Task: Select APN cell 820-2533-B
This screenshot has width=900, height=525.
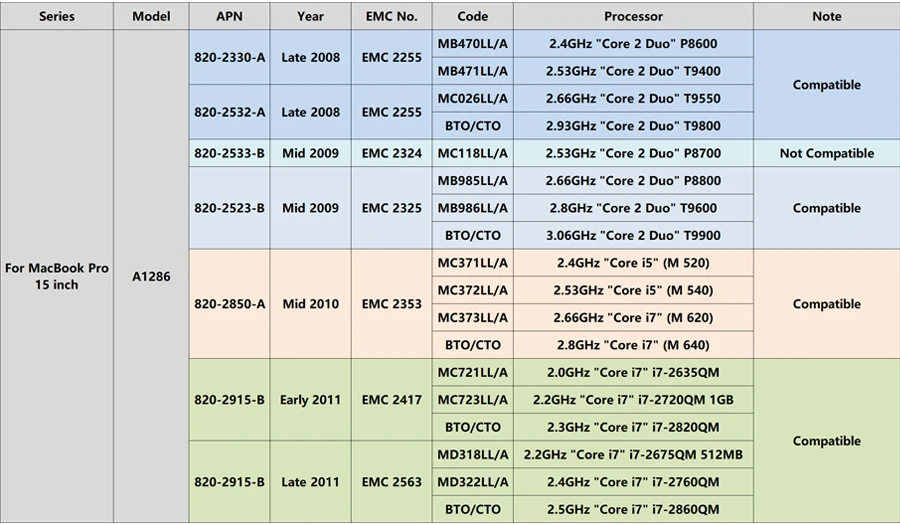Action: (x=229, y=153)
